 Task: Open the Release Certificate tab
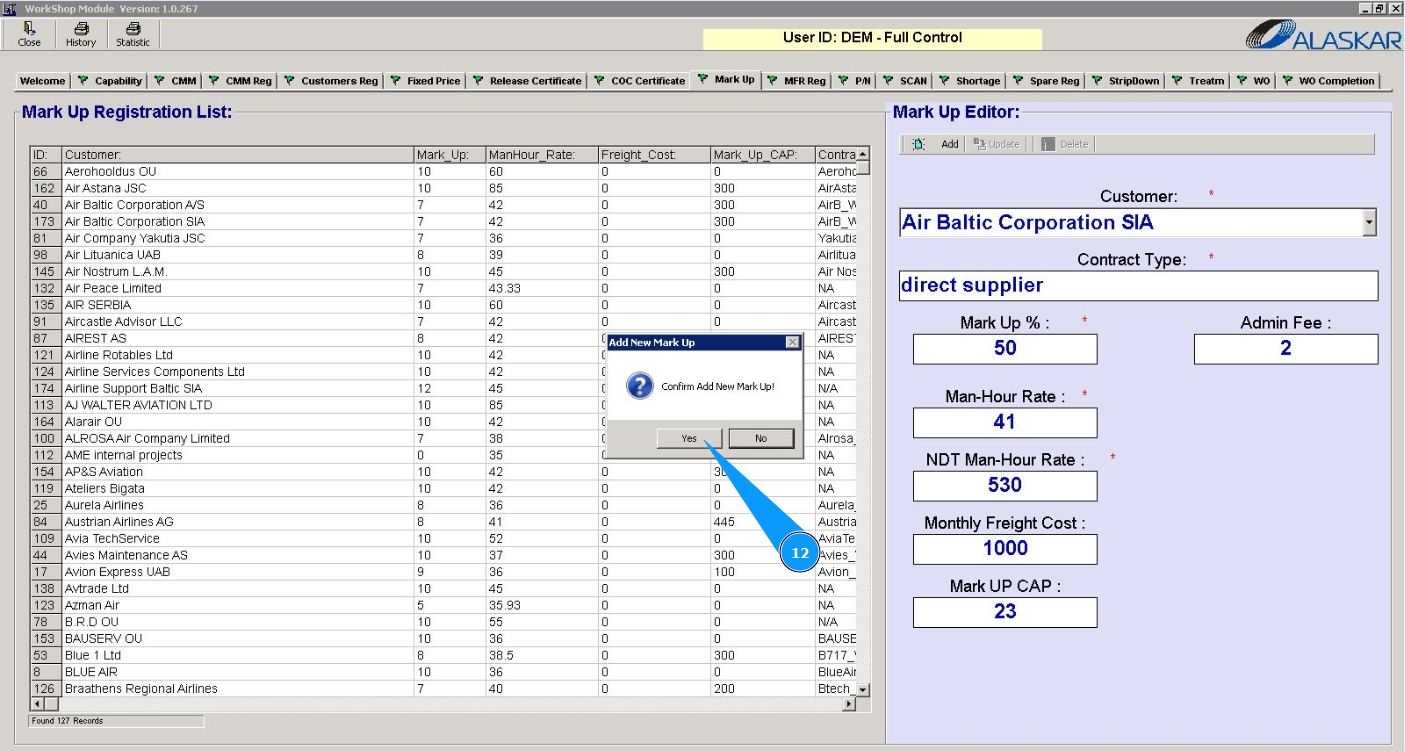coord(526,81)
